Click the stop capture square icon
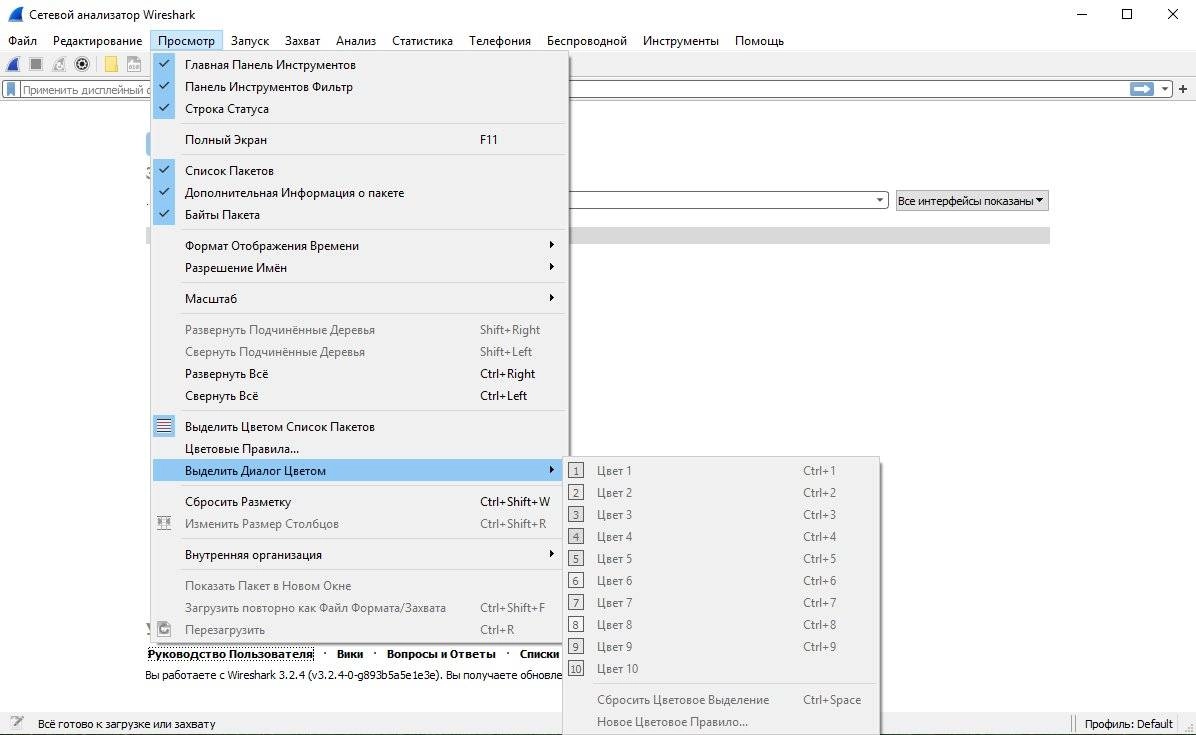Viewport: 1196px width, 735px height. pyautogui.click(x=36, y=65)
